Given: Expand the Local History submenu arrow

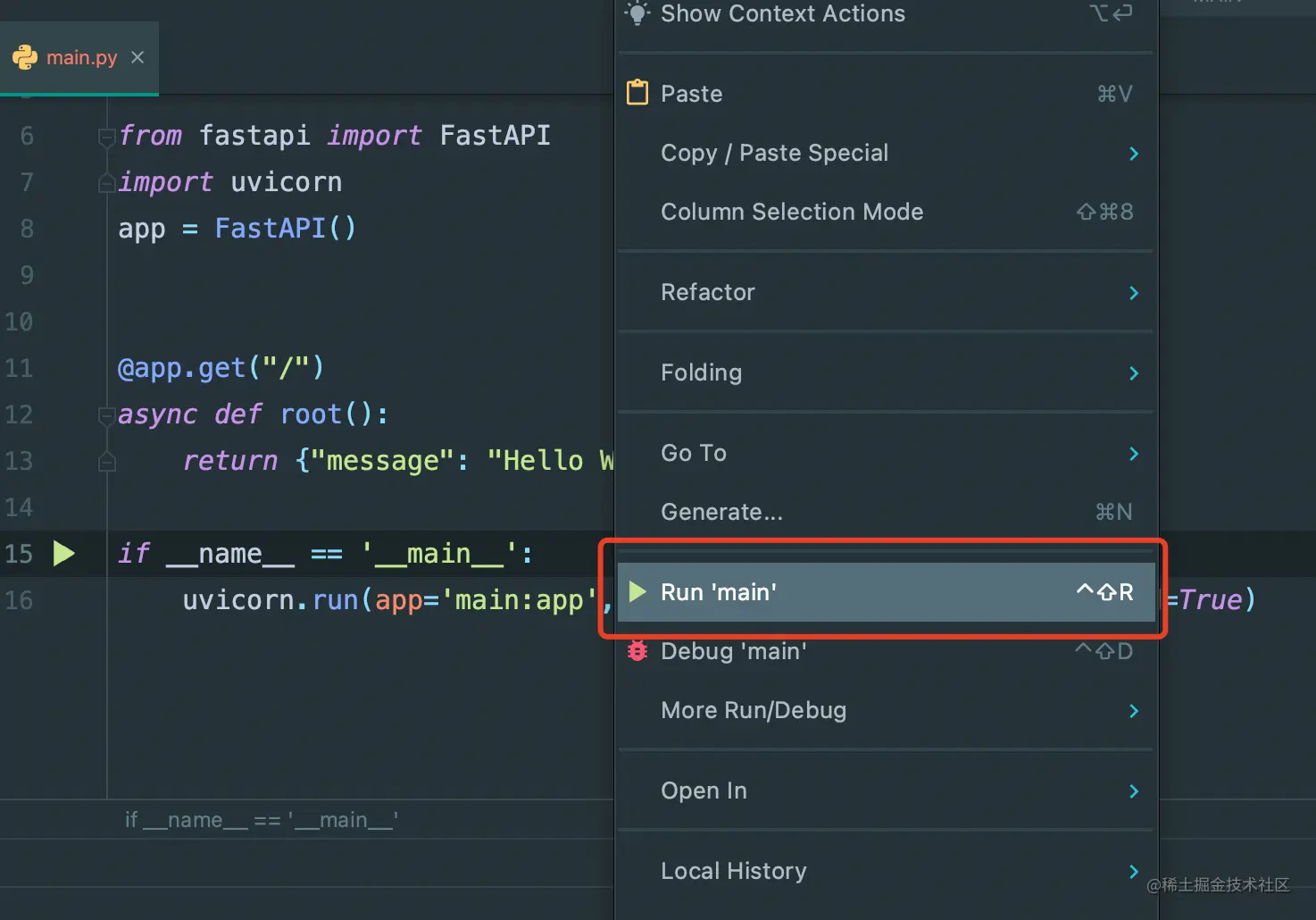Looking at the screenshot, I should (1134, 872).
